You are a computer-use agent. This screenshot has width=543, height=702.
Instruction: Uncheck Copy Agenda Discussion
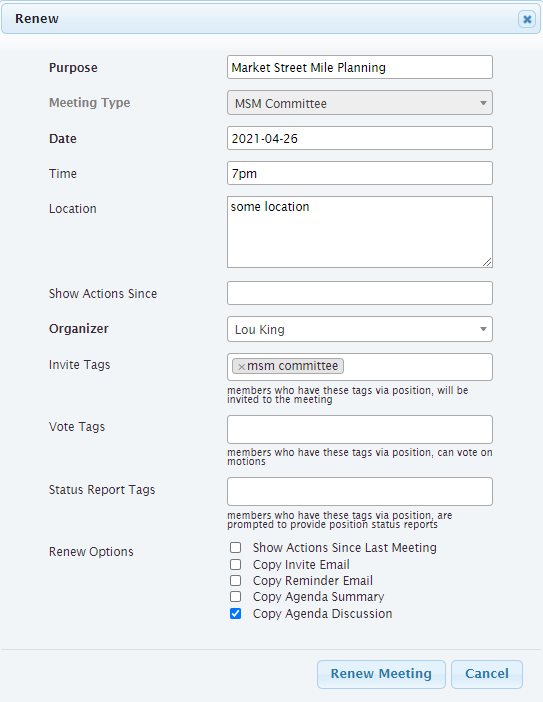(x=235, y=613)
